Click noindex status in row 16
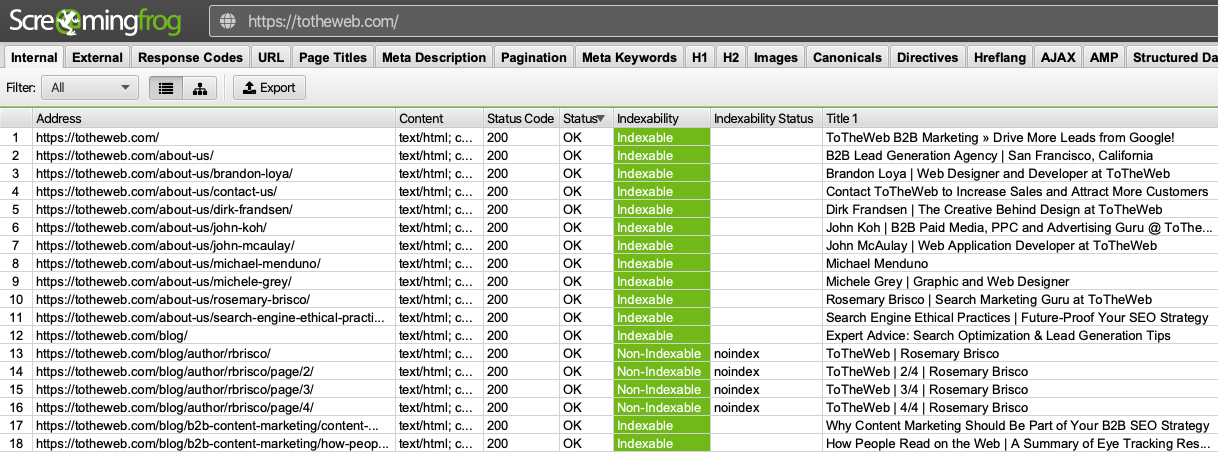The width and height of the screenshot is (1218, 452). pyautogui.click(x=736, y=407)
